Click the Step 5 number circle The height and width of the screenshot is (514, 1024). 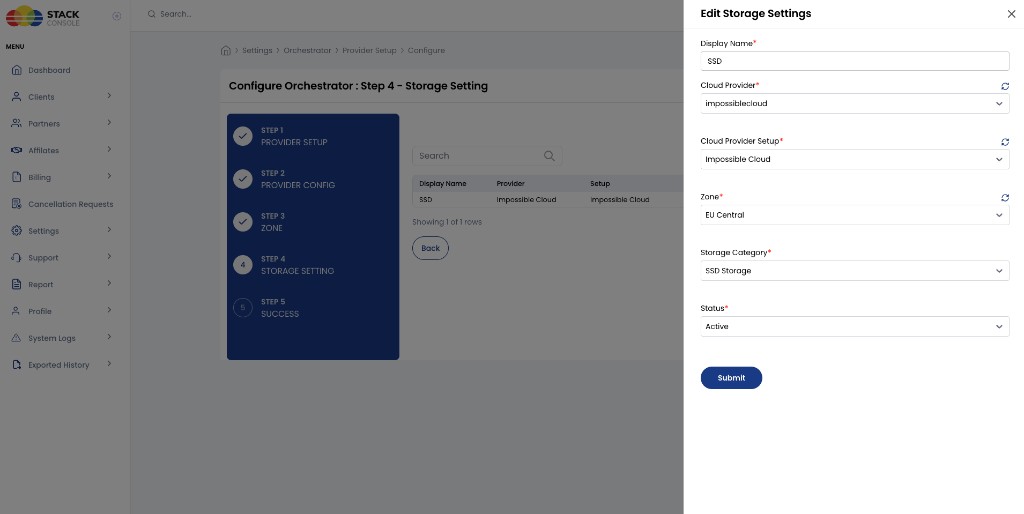tap(243, 308)
